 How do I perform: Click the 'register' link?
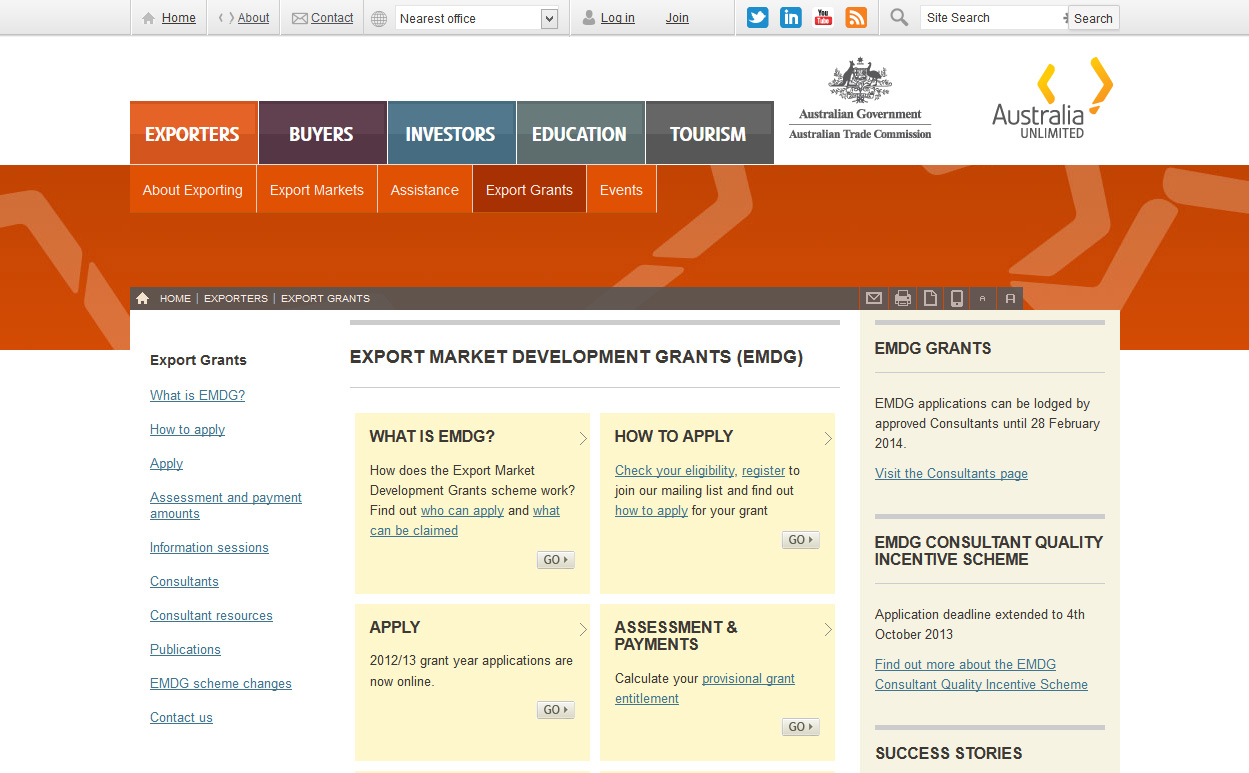763,470
